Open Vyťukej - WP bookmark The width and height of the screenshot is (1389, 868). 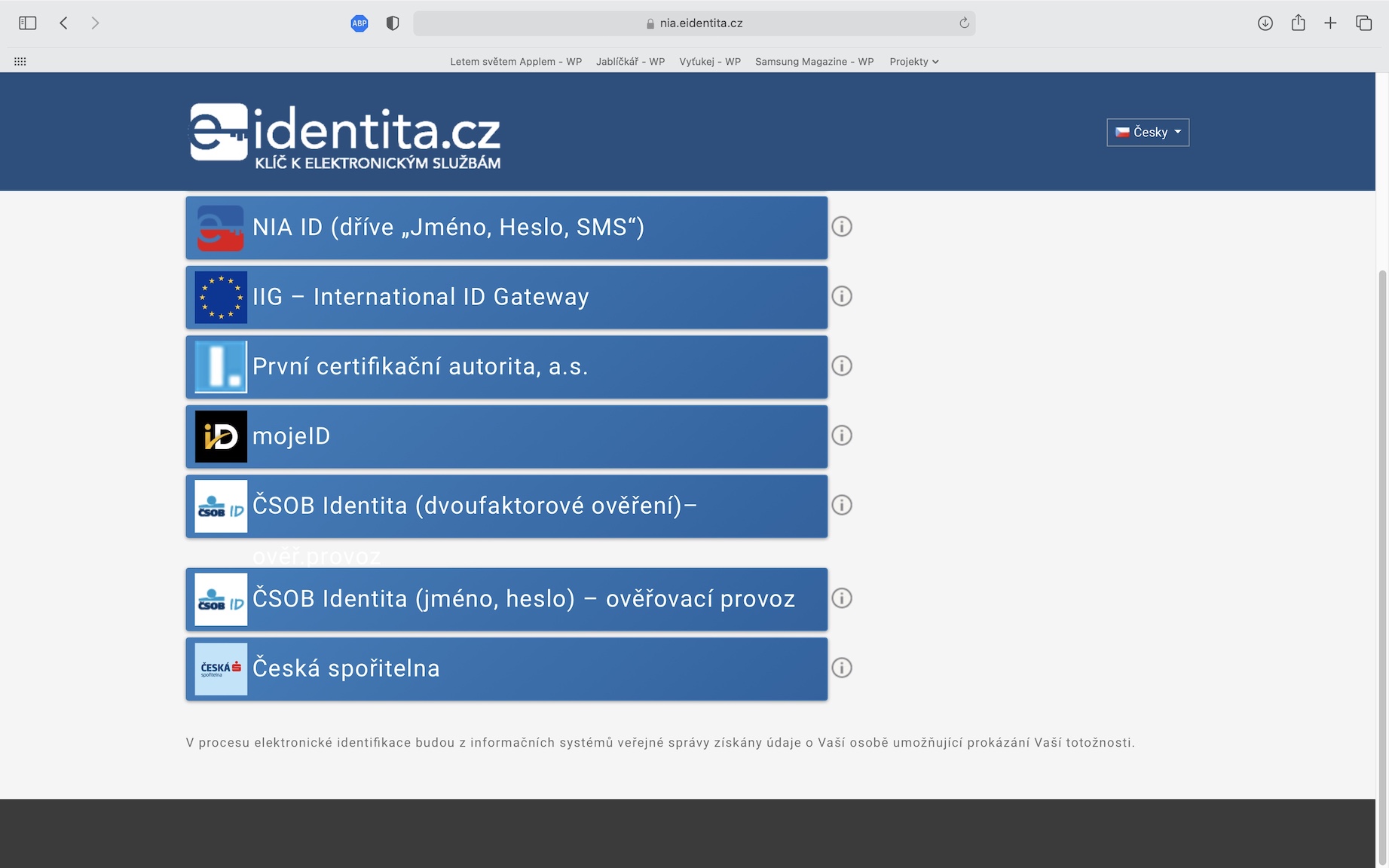710,62
